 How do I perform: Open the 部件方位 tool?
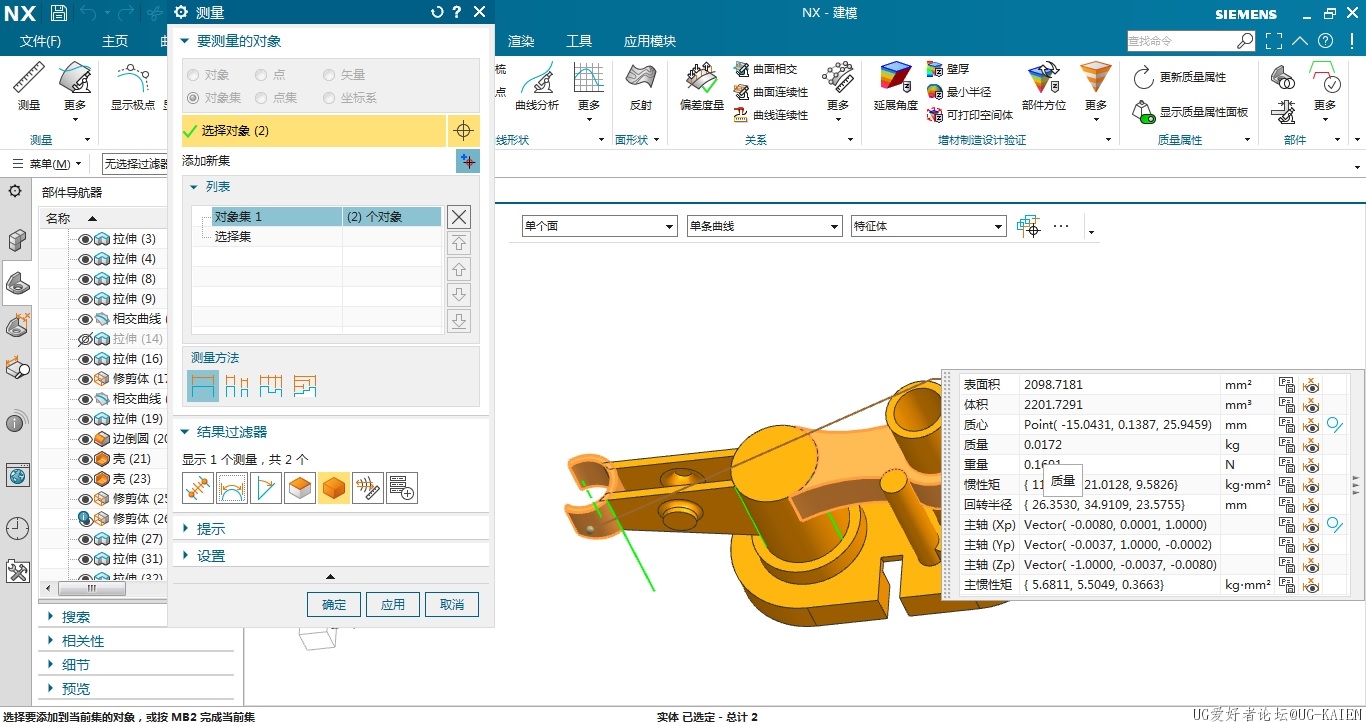coord(1043,85)
